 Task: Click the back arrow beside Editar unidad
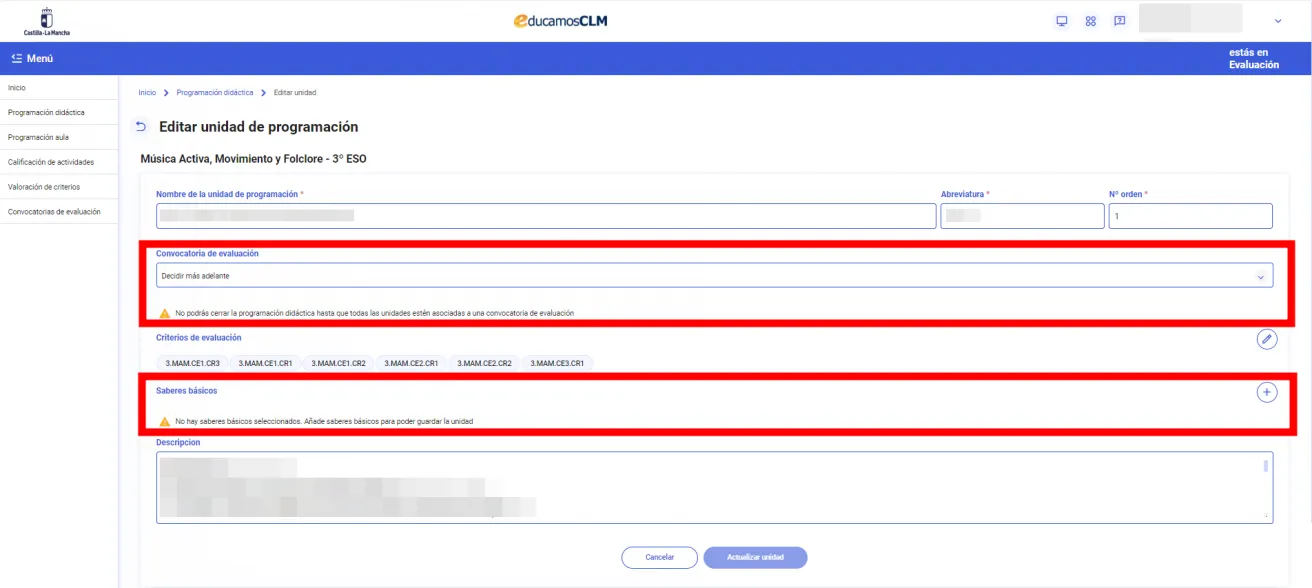(x=140, y=127)
